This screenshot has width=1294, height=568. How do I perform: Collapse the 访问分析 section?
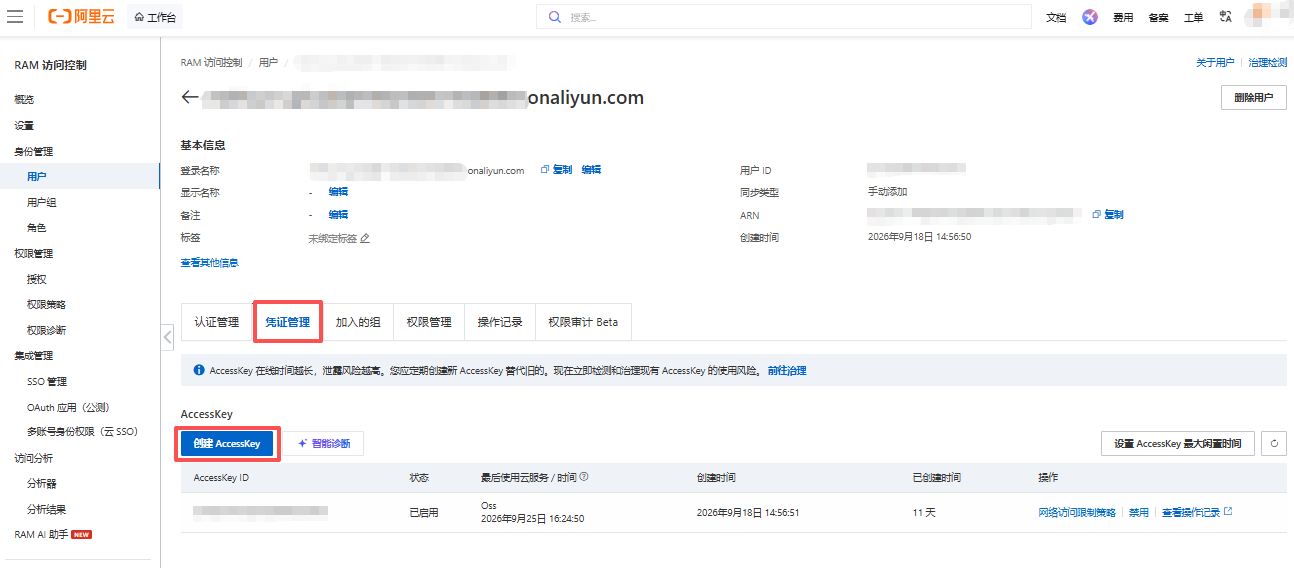point(34,458)
